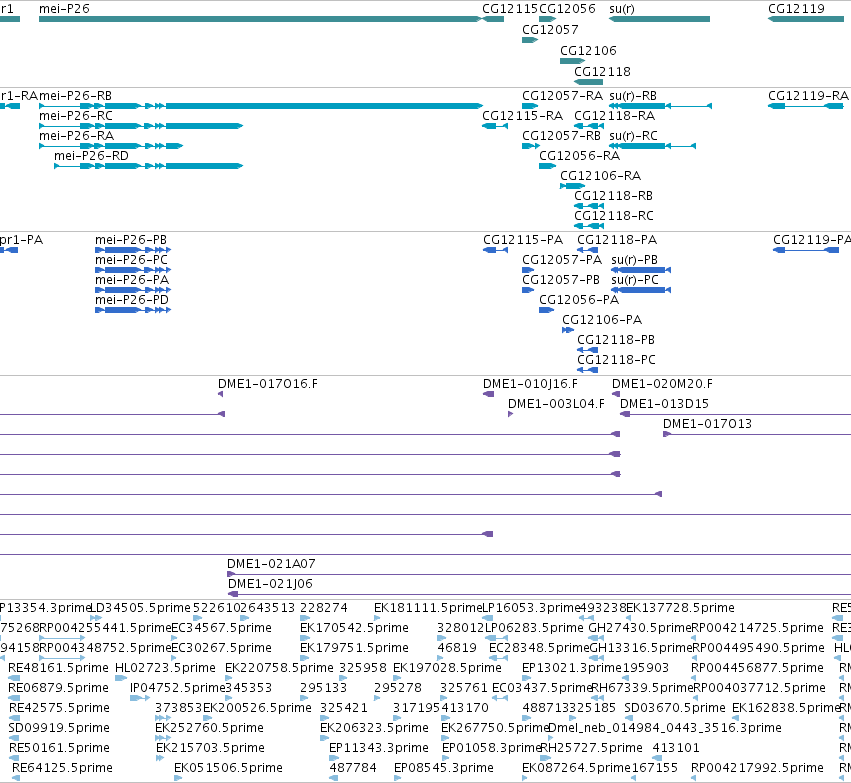Click EST EK252760.5prime
Image resolution: width=851 pixels, height=783 pixels.
(209, 728)
